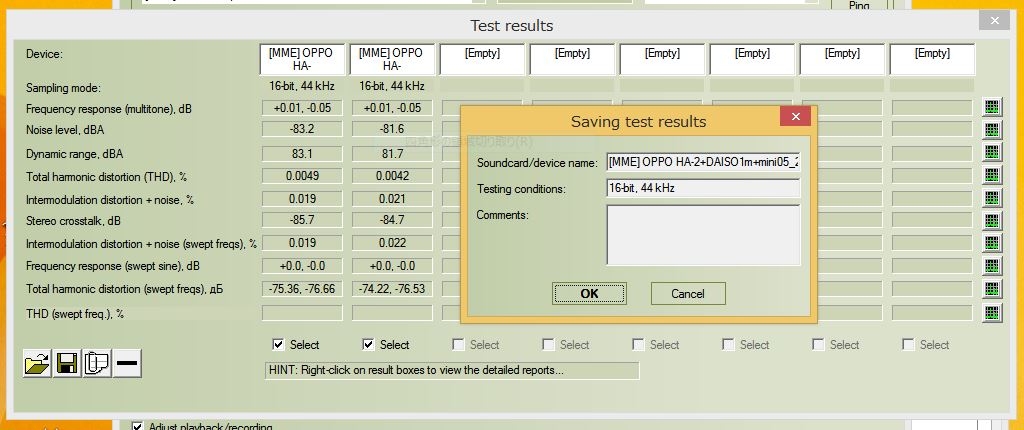Click the Testing conditions field
The width and height of the screenshot is (1024, 430).
pyautogui.click(x=703, y=188)
